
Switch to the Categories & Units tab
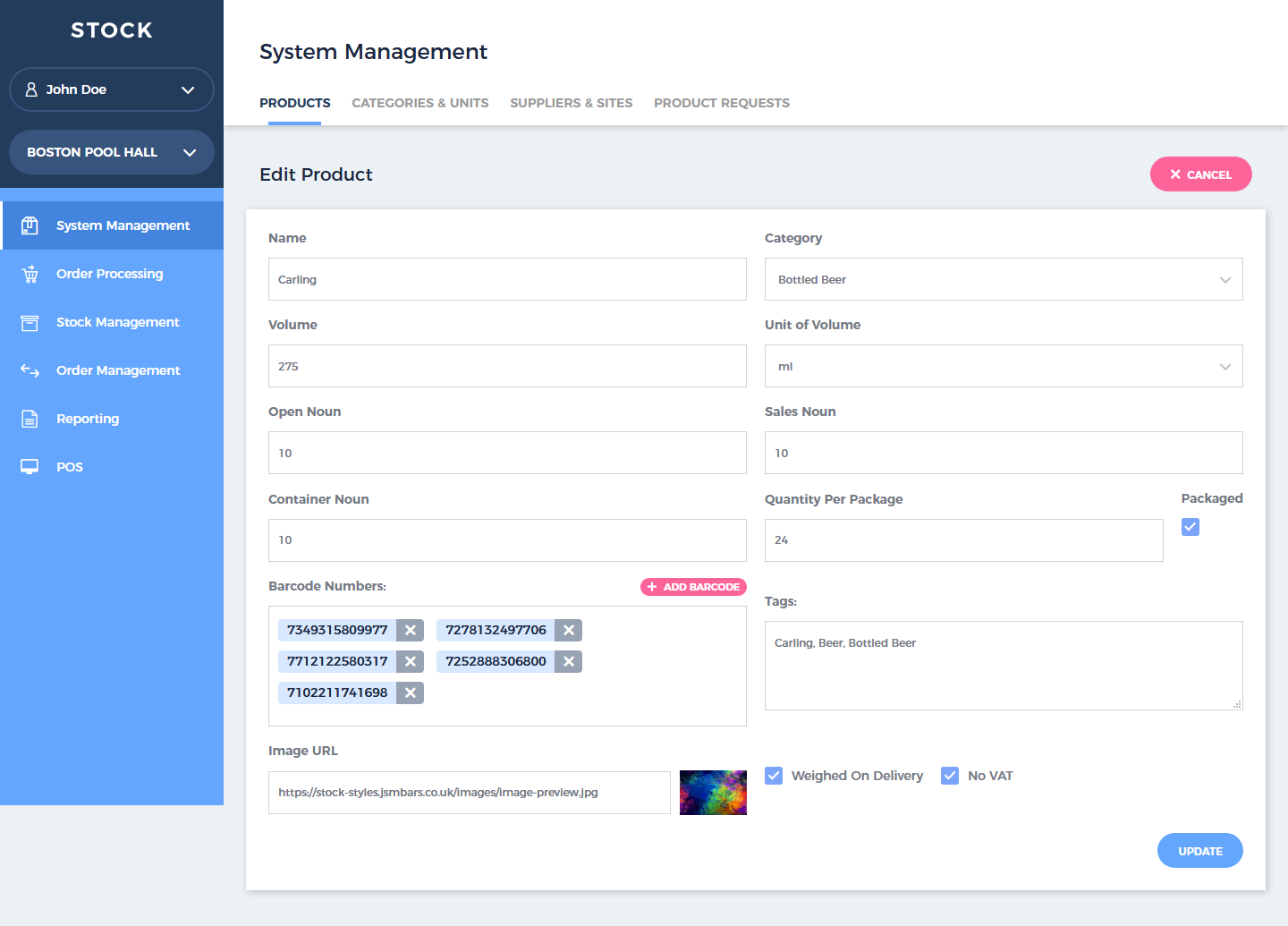tap(419, 103)
